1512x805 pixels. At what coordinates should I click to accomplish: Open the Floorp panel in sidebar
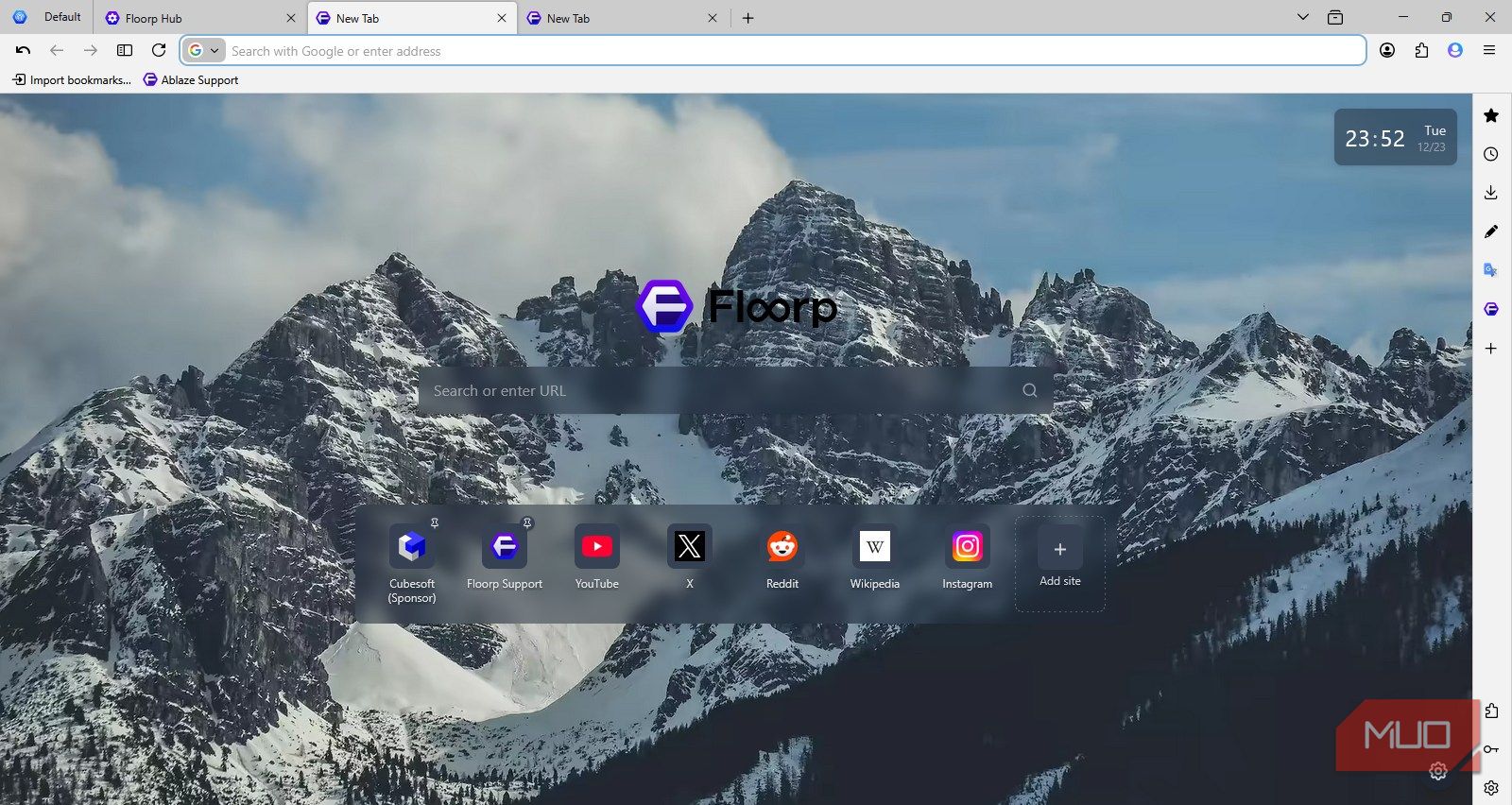(1491, 309)
